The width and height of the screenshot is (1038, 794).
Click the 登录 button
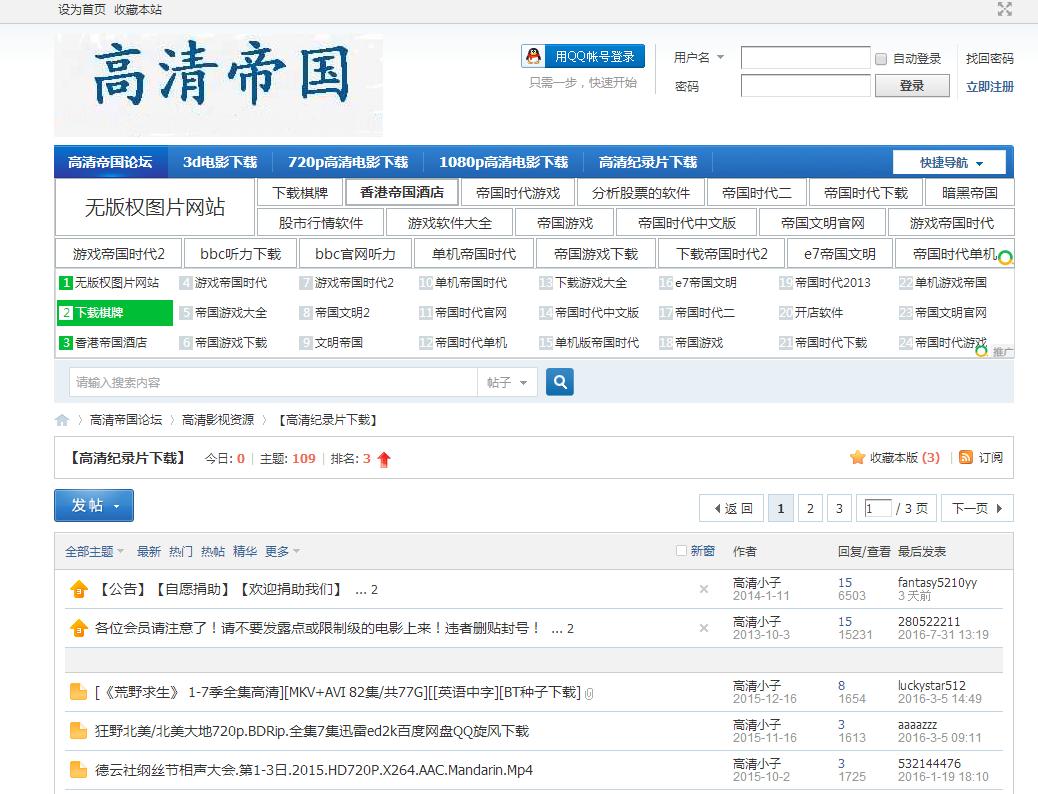(x=912, y=86)
